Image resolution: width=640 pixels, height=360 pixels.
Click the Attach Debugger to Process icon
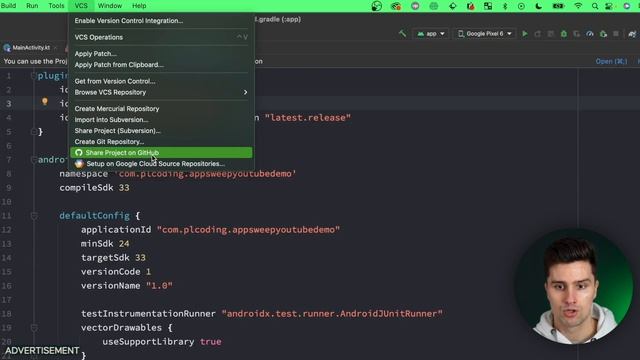603,34
